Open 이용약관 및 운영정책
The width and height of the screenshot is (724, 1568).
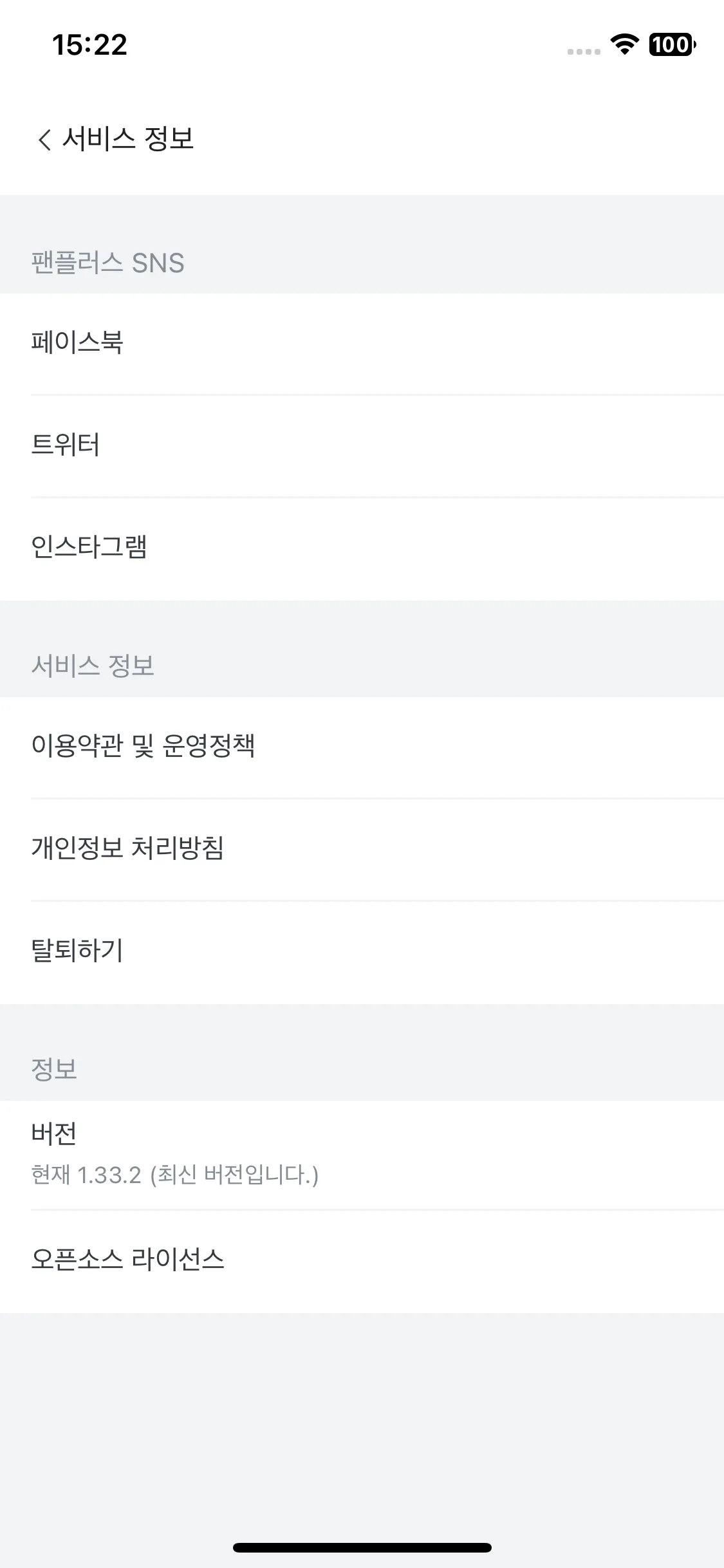[362, 747]
